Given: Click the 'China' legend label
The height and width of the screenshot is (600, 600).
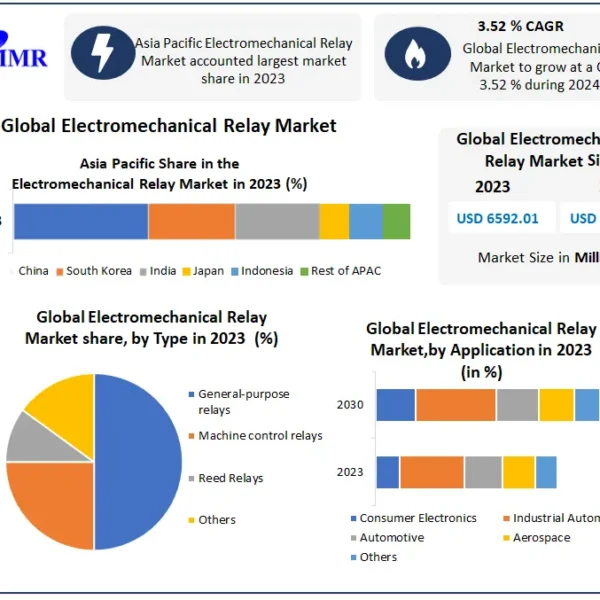Looking at the screenshot, I should coord(34,271).
